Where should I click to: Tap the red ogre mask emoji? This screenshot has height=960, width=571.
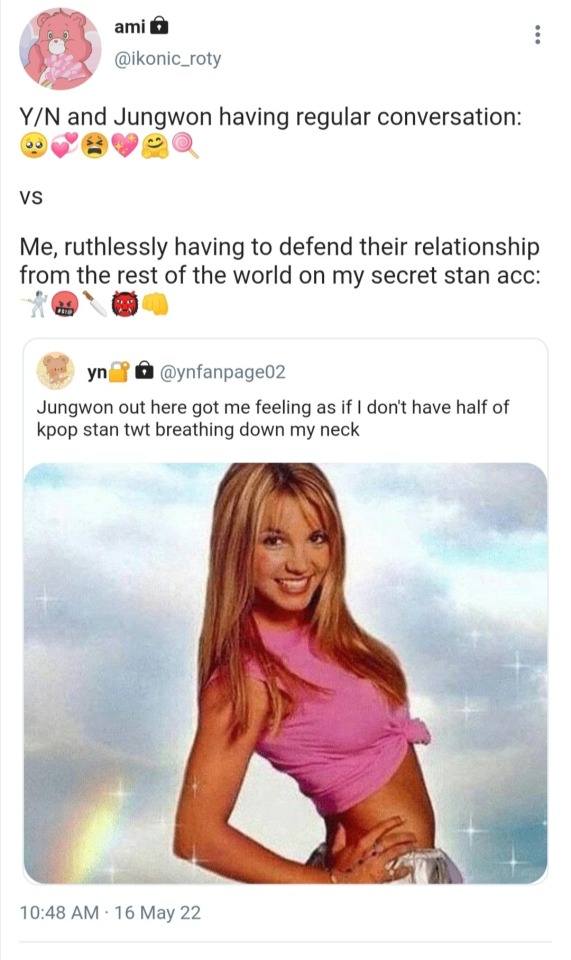point(125,304)
